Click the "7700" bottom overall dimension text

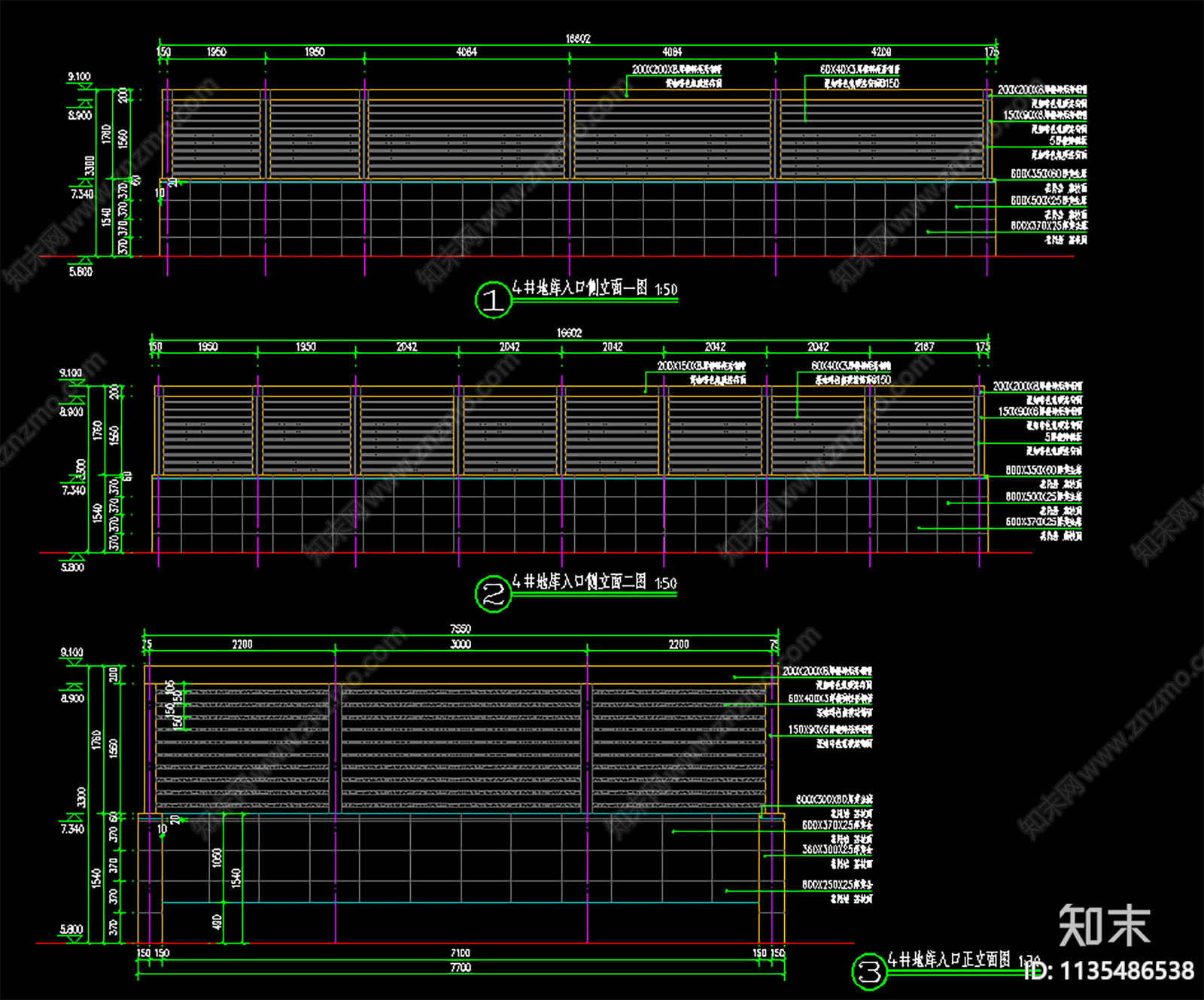pos(461,968)
